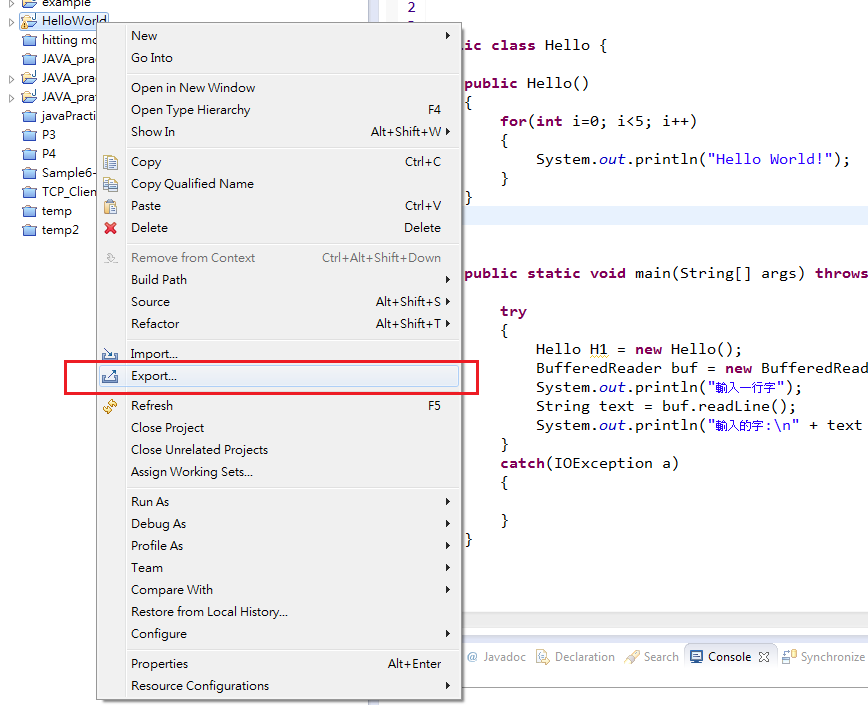Click the catch(IOException a) line
This screenshot has height=705, width=868.
pos(590,463)
